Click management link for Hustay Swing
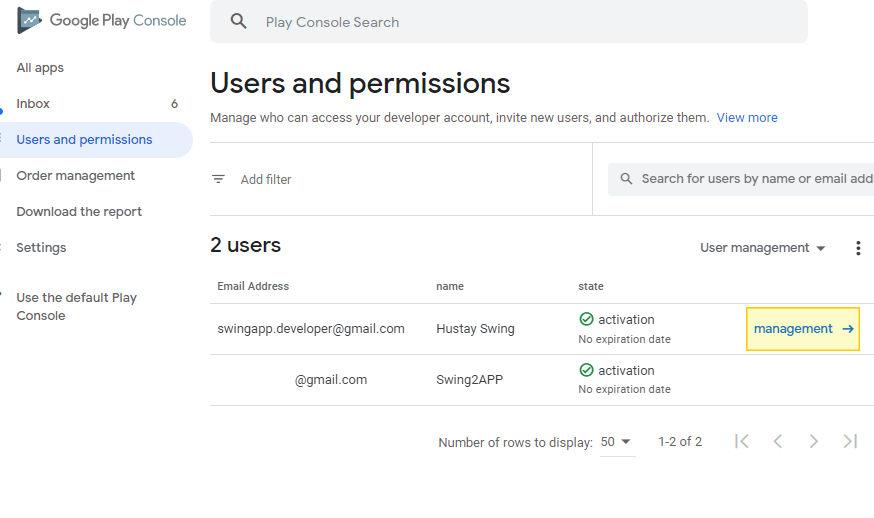The width and height of the screenshot is (874, 518). tap(802, 329)
